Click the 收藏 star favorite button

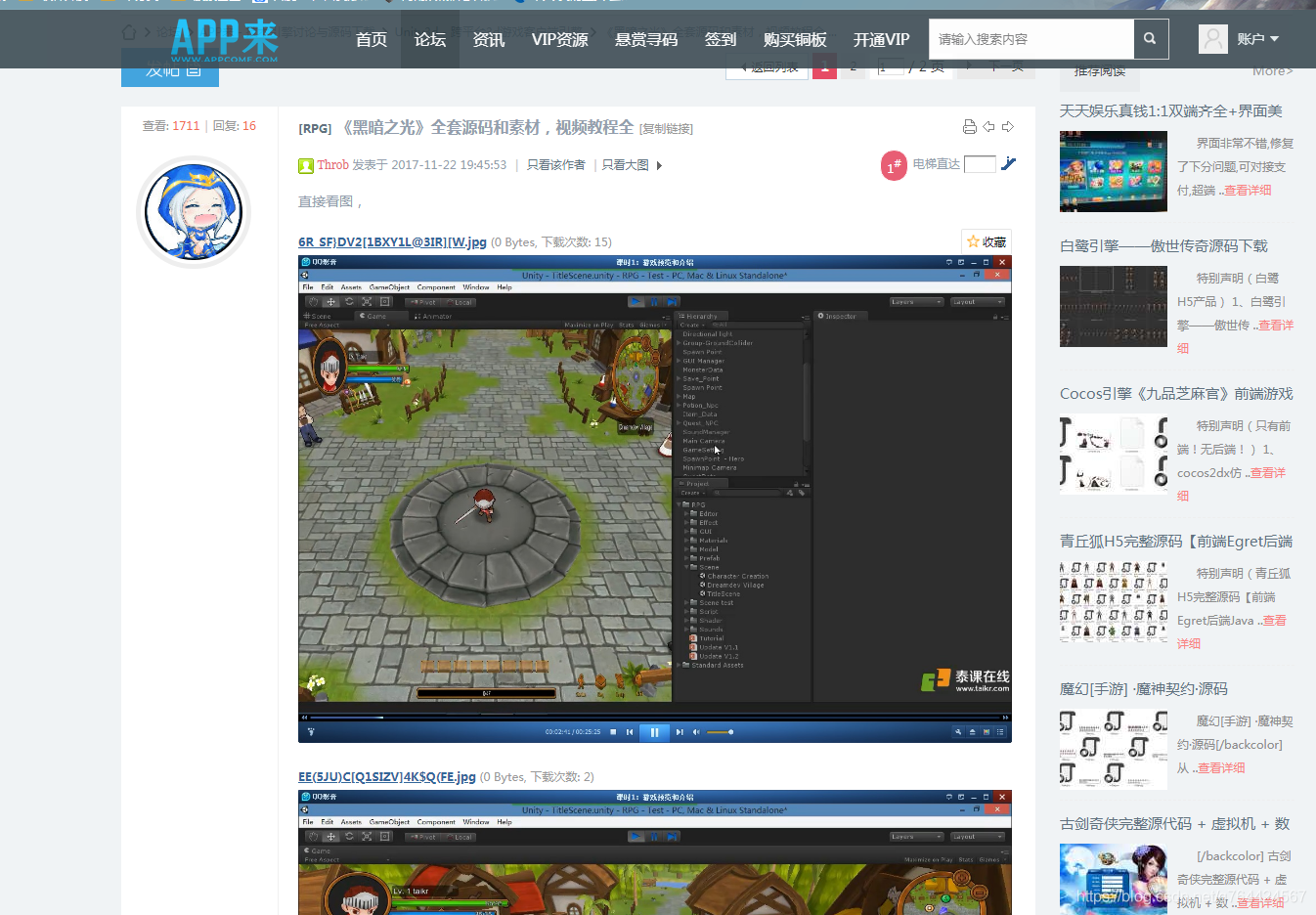[987, 241]
